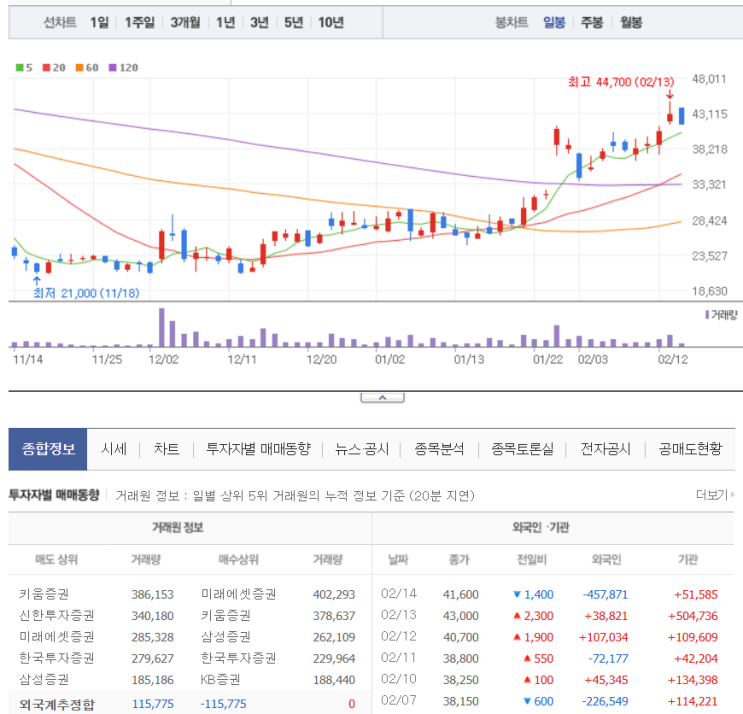Click the 매수상위 column header
Image resolution: width=743 pixels, height=714 pixels.
[x=238, y=560]
